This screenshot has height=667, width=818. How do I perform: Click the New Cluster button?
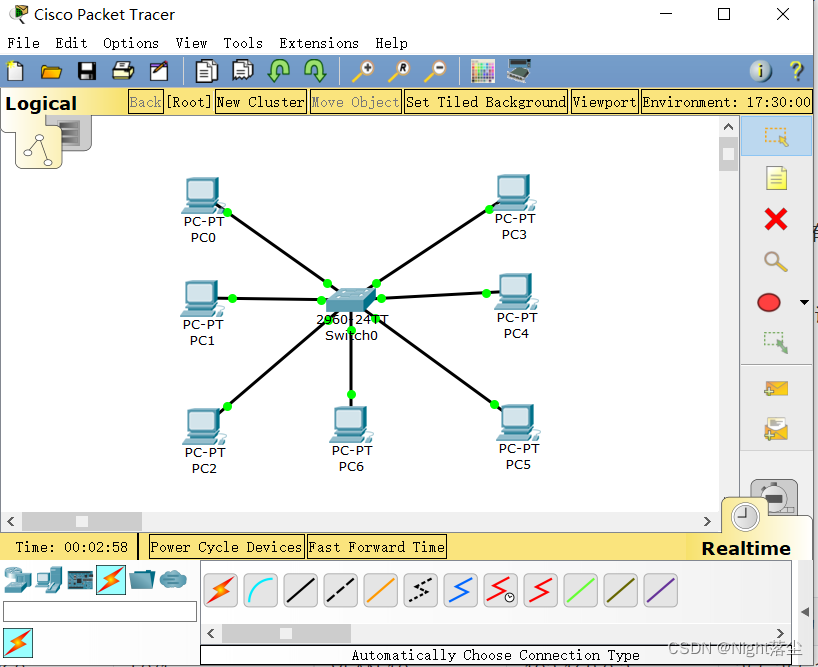tap(261, 102)
